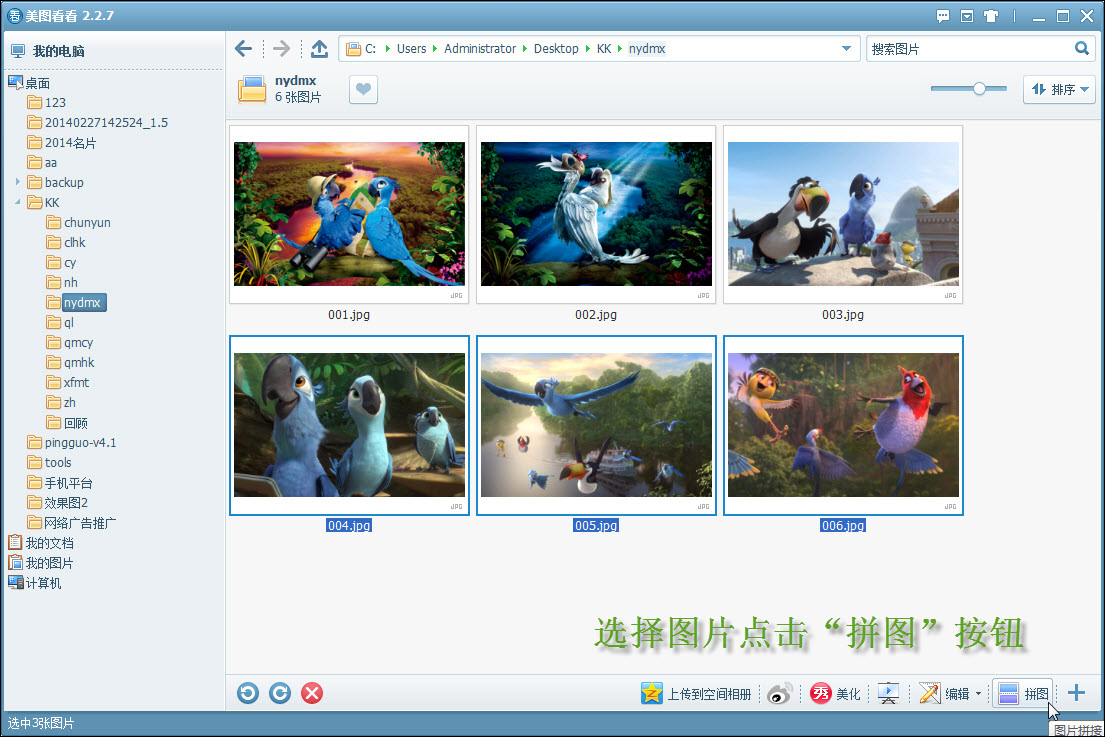Open folder 2014名片
1105x737 pixels.
tap(70, 143)
